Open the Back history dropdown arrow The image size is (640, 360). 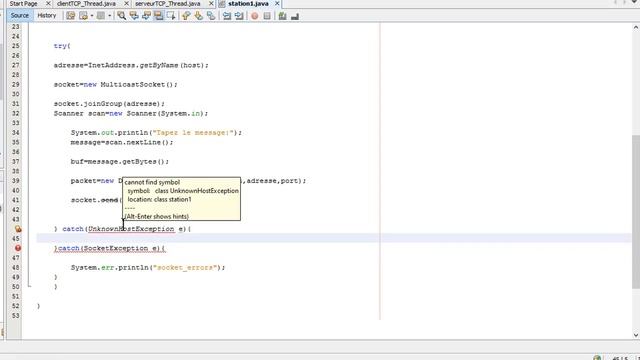(92, 16)
